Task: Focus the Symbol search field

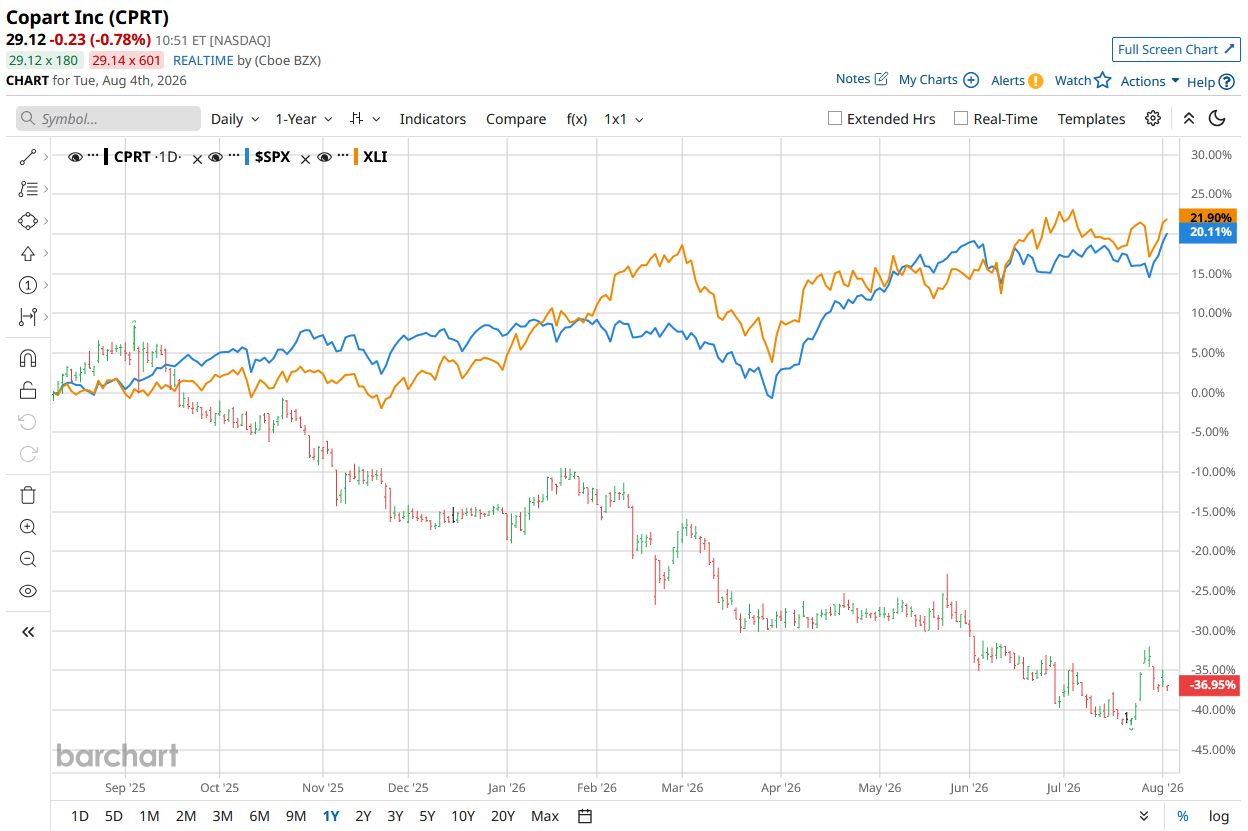Action: [x=108, y=119]
